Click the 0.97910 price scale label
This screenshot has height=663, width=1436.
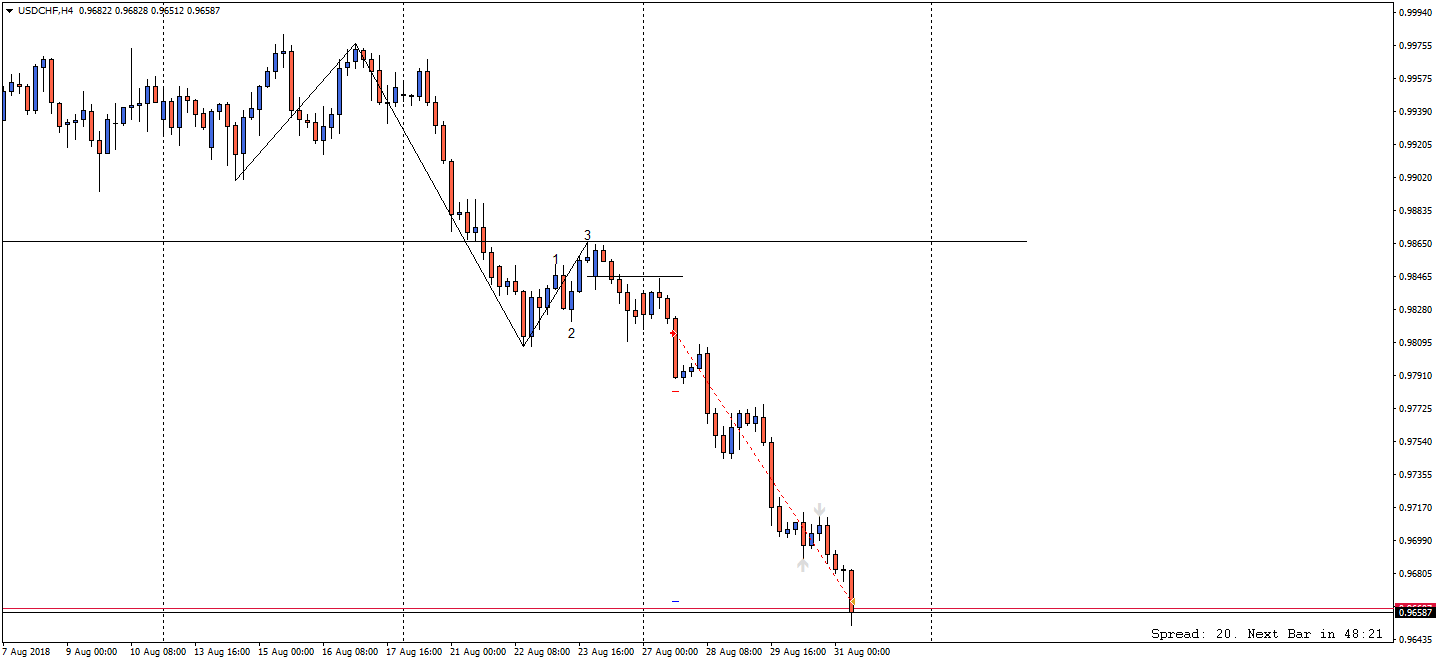pos(1414,376)
